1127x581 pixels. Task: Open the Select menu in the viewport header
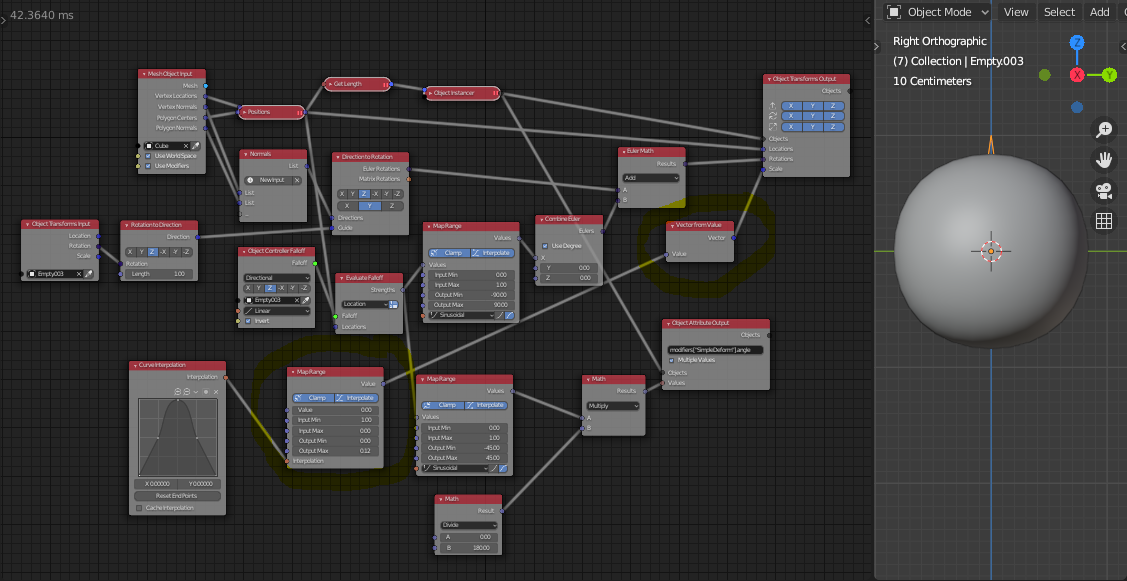click(1059, 12)
